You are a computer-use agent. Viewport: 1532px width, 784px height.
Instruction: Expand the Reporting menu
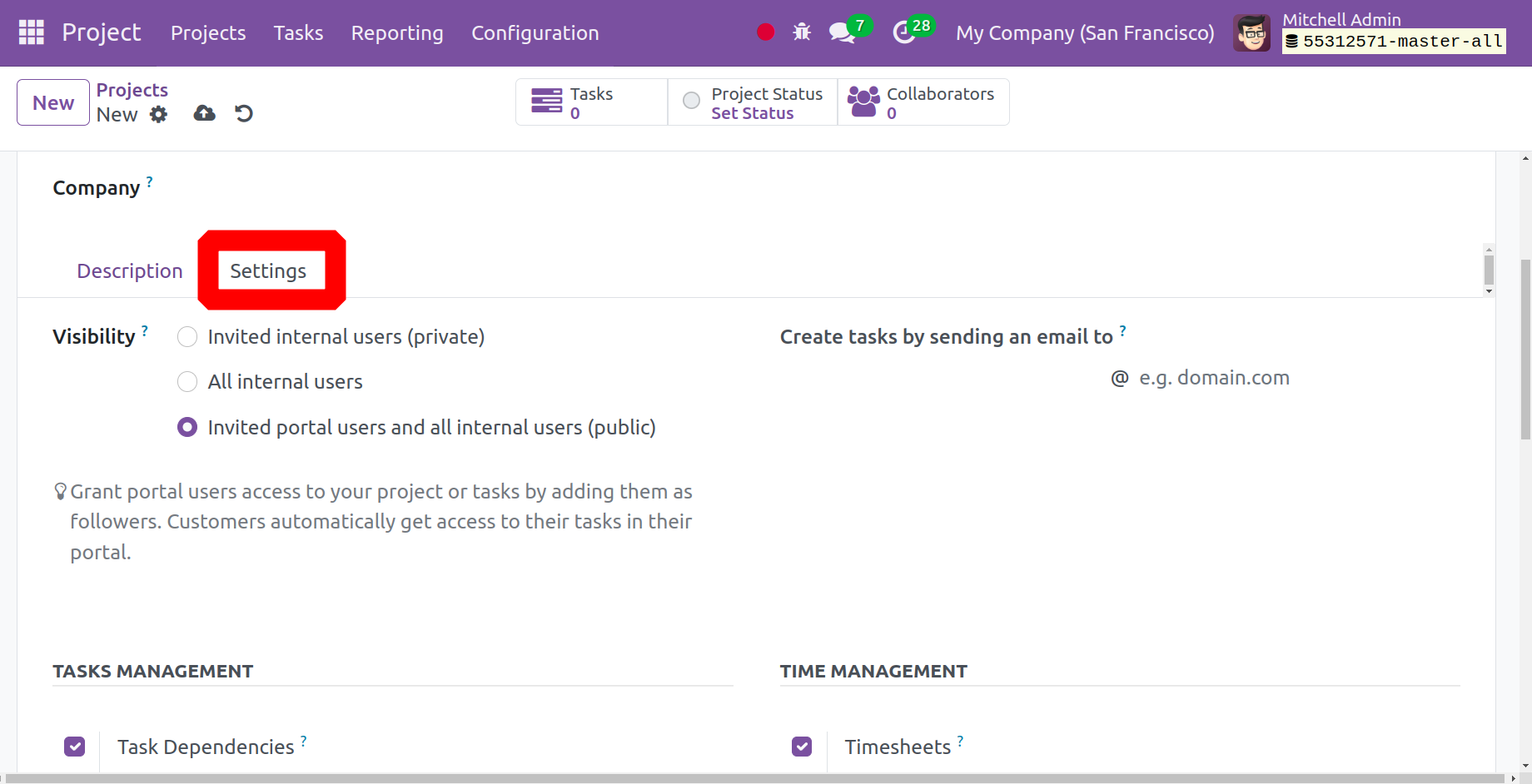(x=397, y=33)
